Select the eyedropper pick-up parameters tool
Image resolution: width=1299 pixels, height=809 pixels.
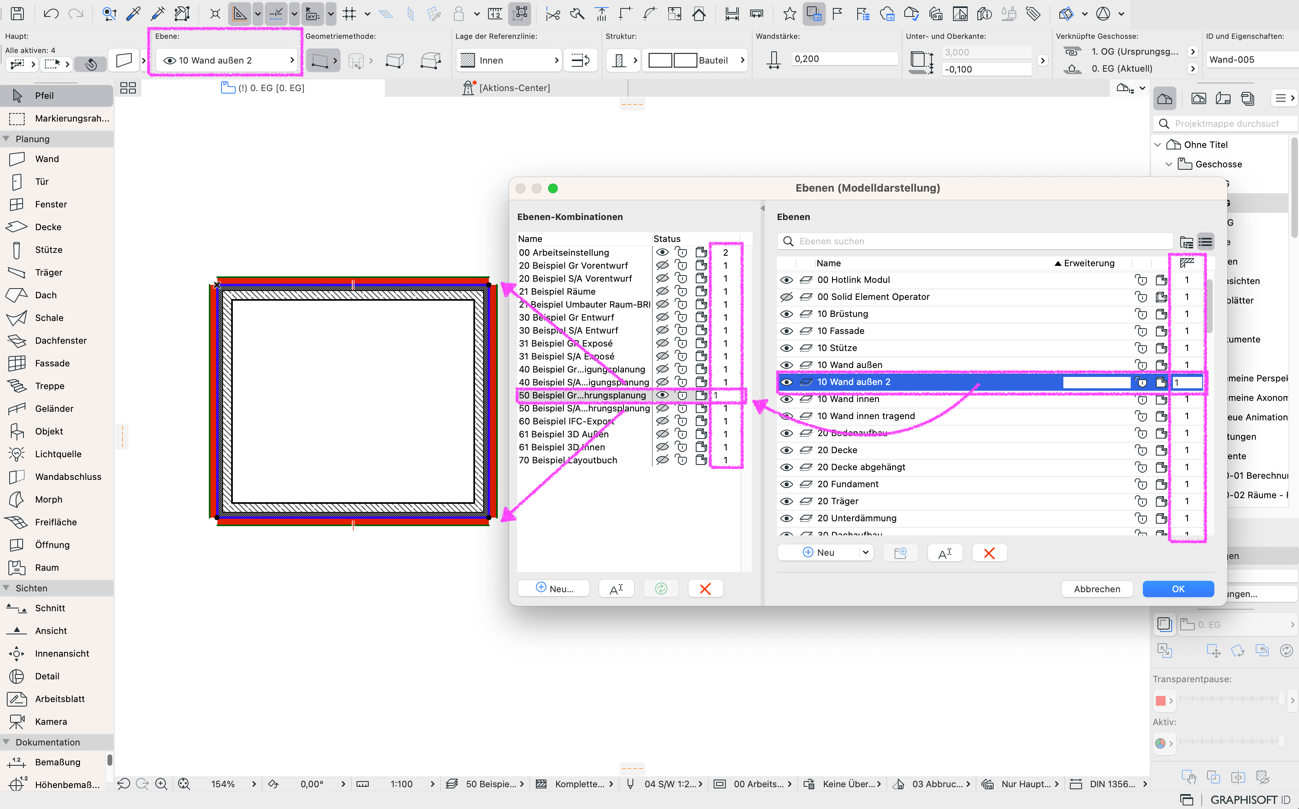tap(133, 14)
